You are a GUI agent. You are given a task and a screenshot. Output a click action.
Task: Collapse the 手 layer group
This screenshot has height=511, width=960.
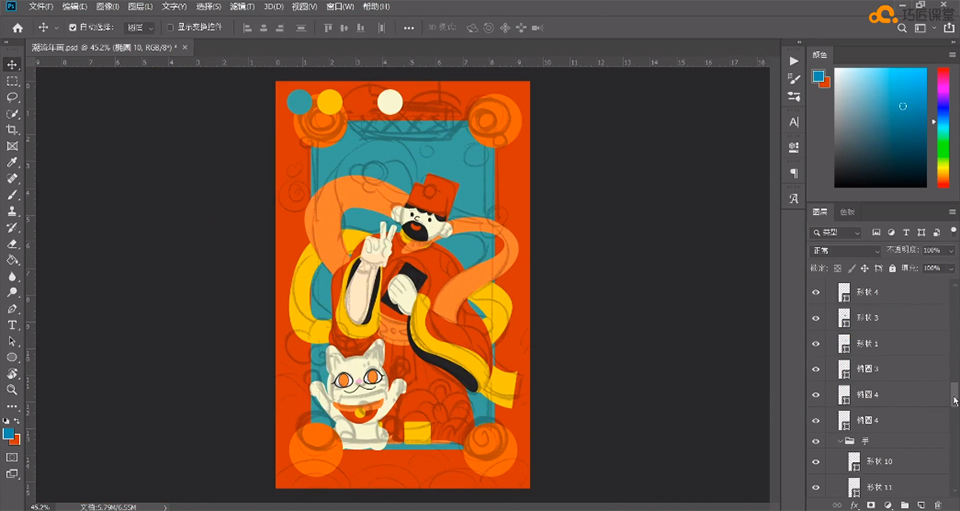coord(840,441)
